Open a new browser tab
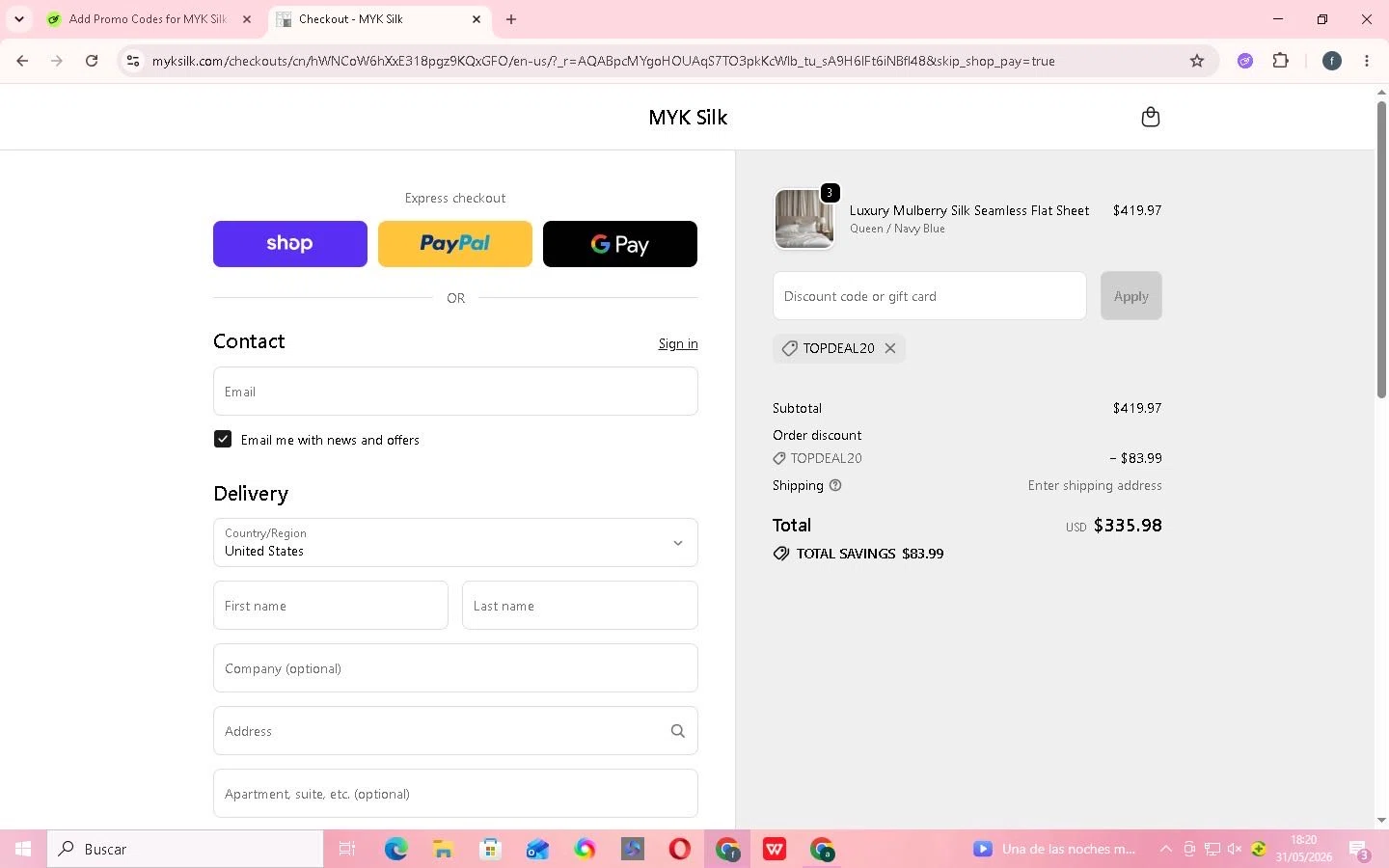This screenshot has height=868, width=1389. (x=511, y=19)
